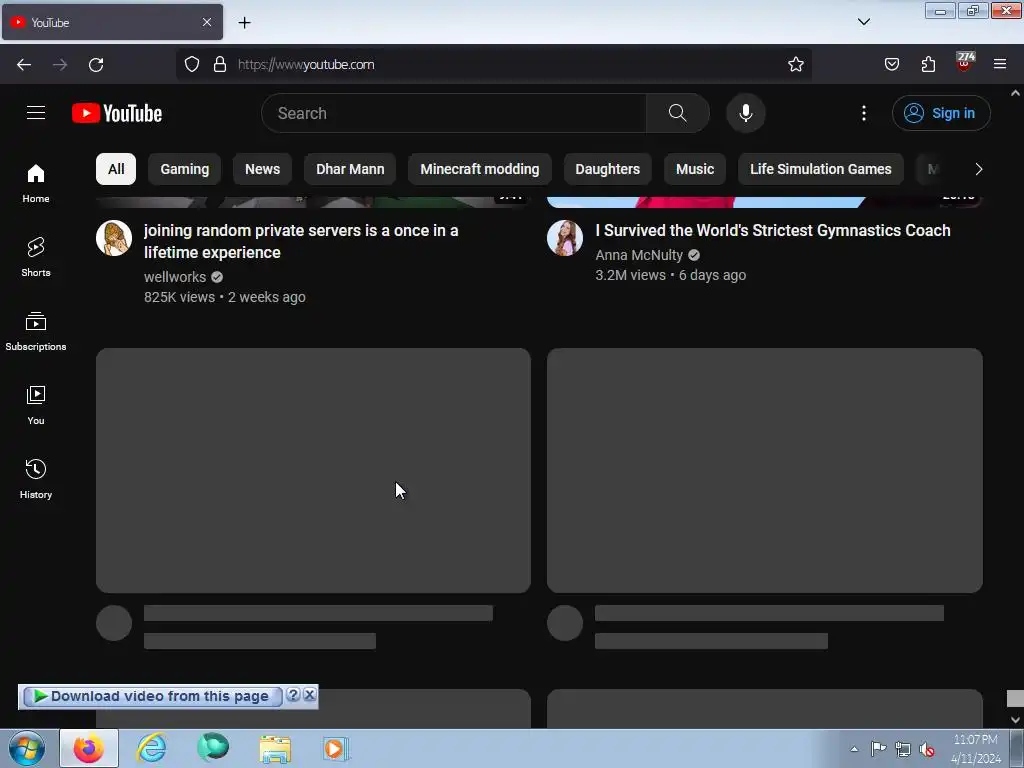List all tabs dropdown arrow
The image size is (1024, 768).
(x=863, y=22)
